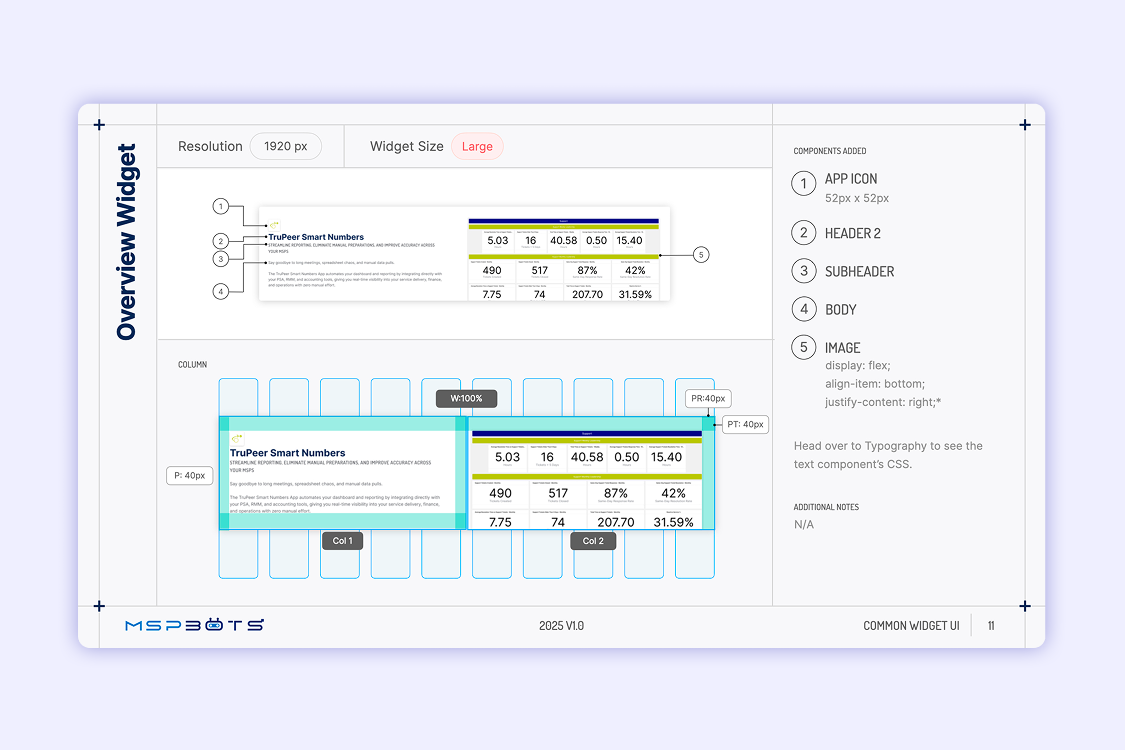Click the red Large widget size pill
The height and width of the screenshot is (750, 1125).
(477, 146)
